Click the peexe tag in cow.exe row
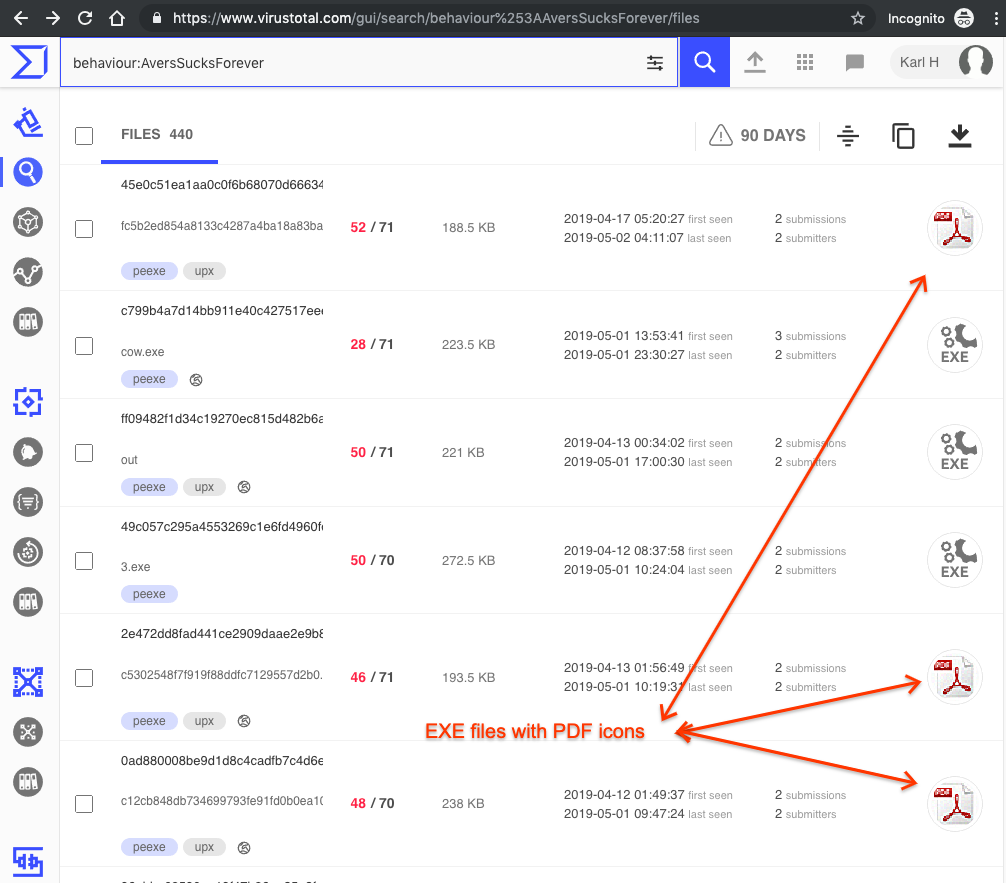The image size is (1006, 886). click(149, 379)
